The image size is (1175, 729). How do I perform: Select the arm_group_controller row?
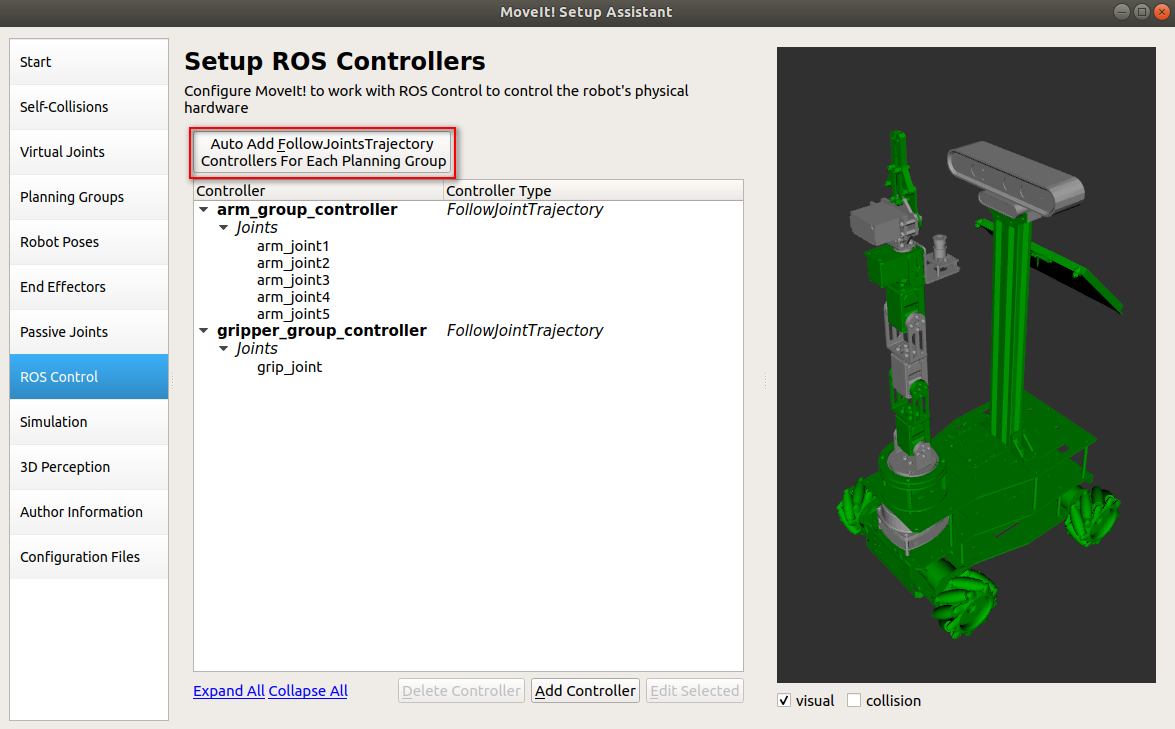468,210
